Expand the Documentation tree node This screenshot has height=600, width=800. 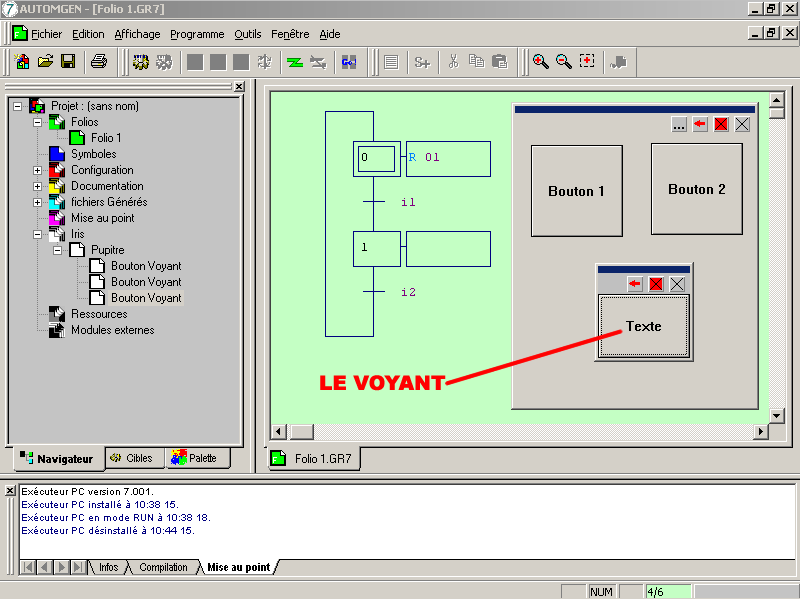click(x=38, y=186)
